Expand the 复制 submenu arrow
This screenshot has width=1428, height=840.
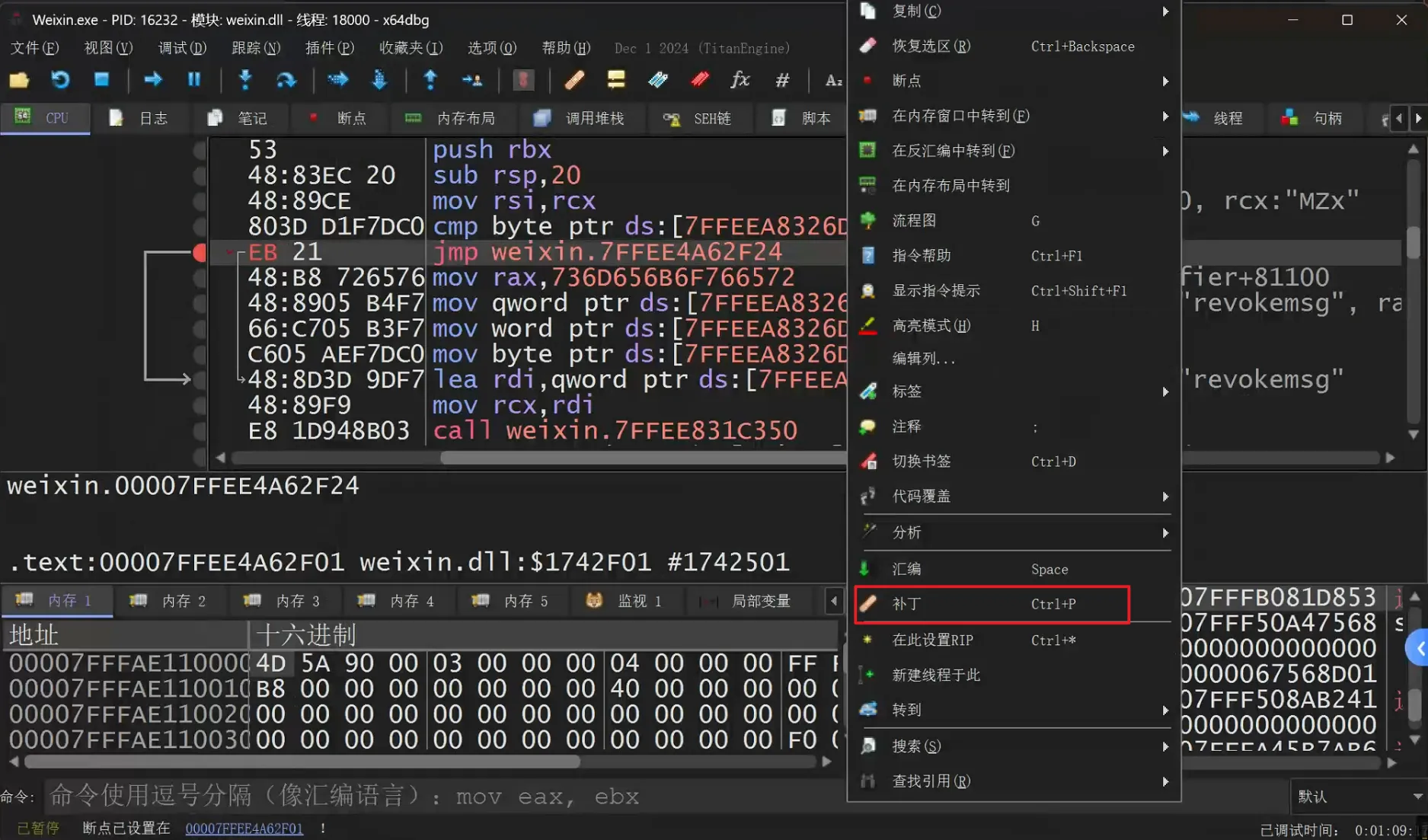(1165, 11)
